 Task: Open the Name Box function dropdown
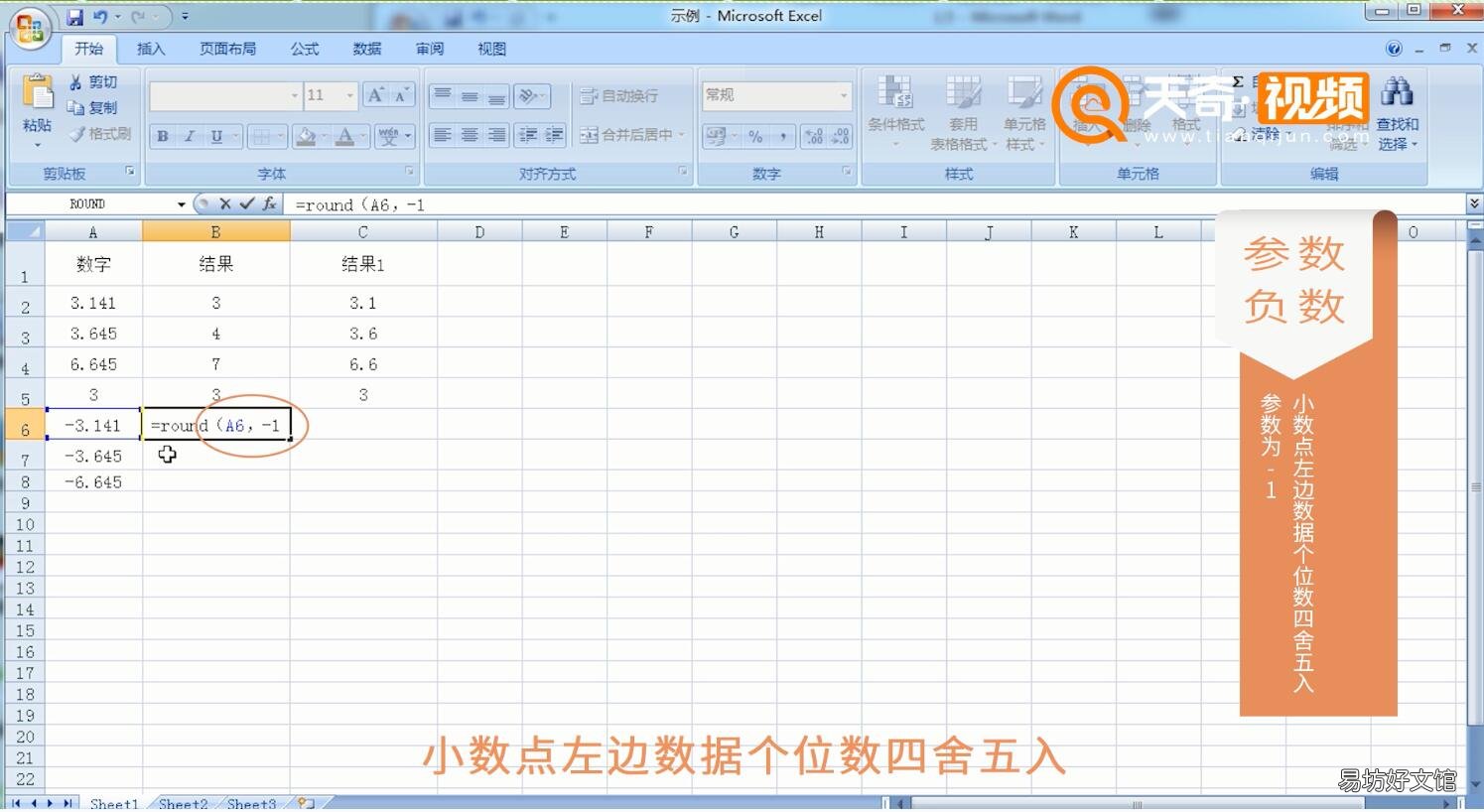coord(181,204)
